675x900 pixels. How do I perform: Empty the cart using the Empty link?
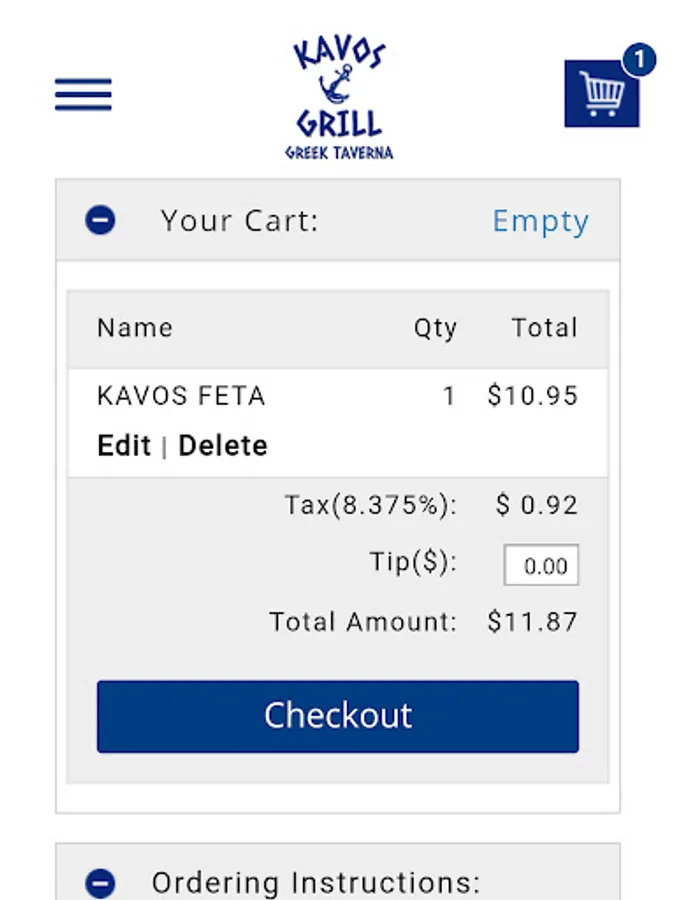point(540,221)
